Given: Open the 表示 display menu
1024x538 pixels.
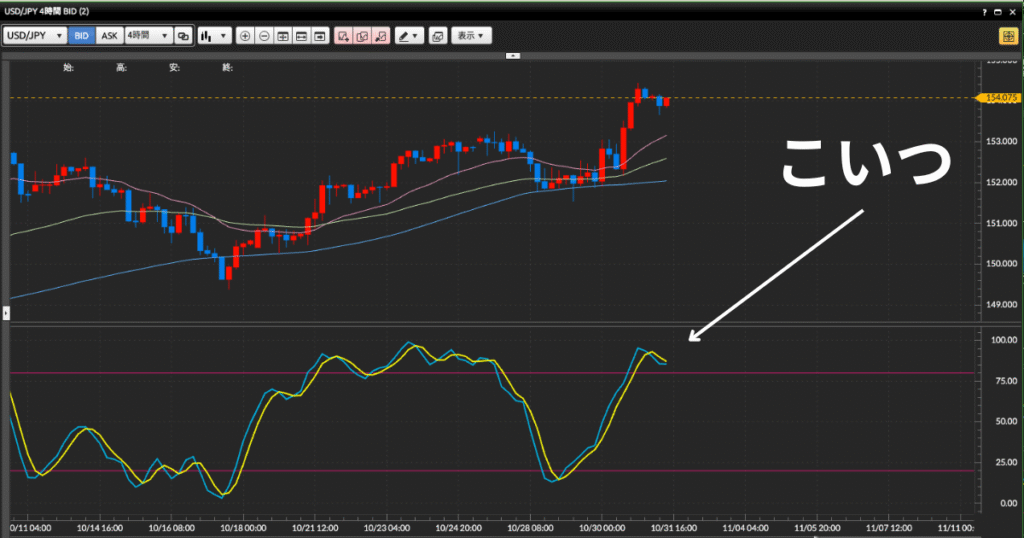Looking at the screenshot, I should [x=471, y=36].
